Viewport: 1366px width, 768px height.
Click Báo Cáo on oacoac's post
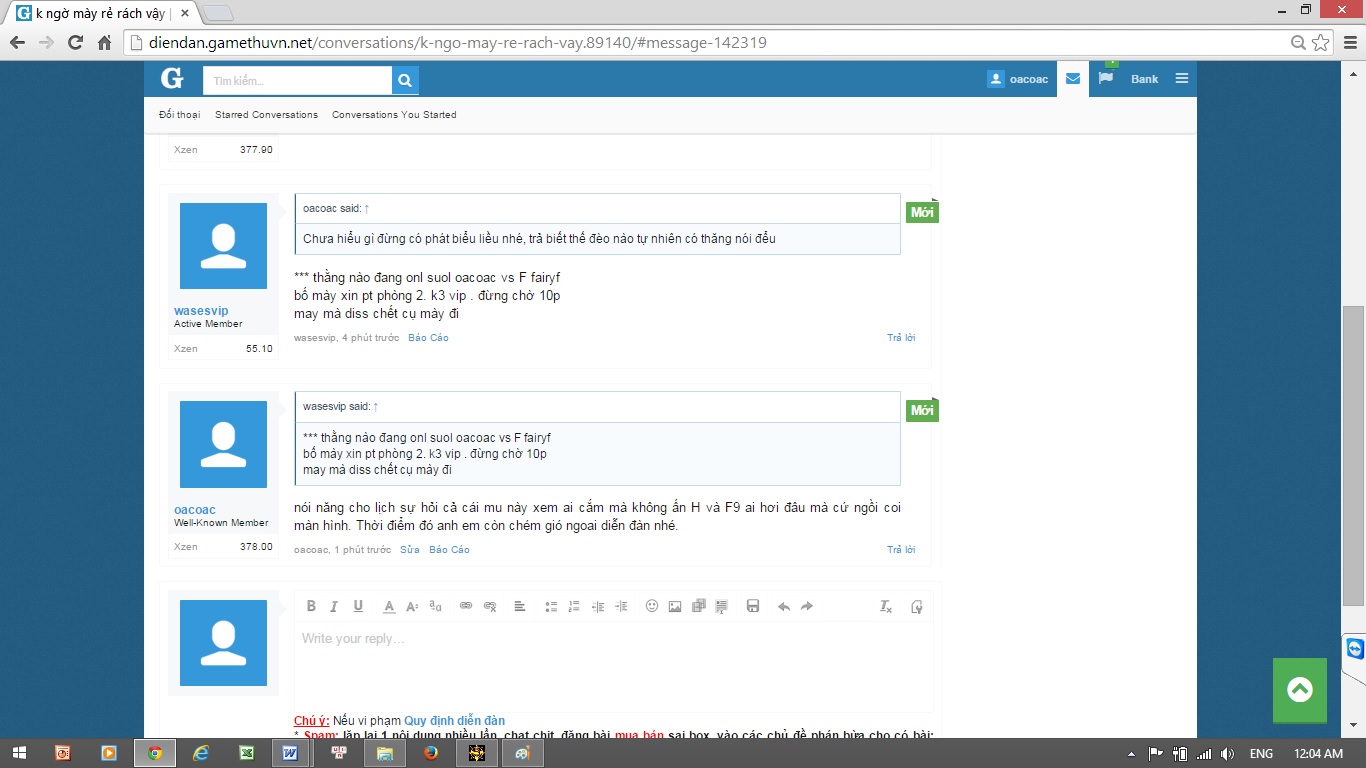click(x=449, y=550)
